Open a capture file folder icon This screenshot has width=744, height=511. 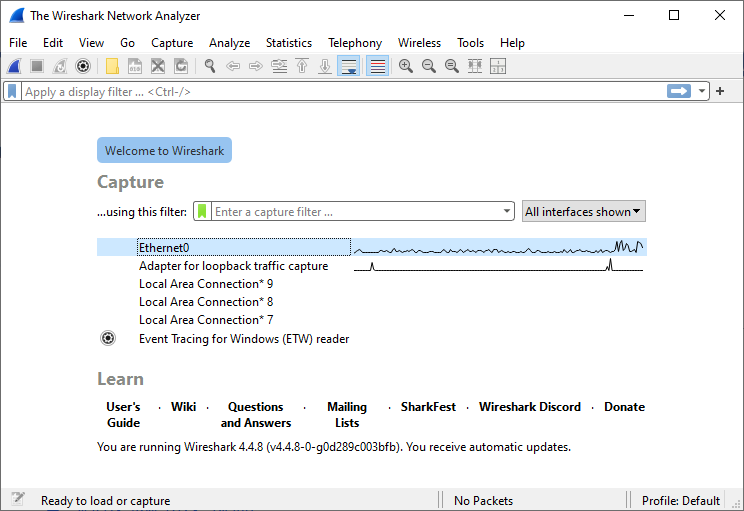pos(112,66)
